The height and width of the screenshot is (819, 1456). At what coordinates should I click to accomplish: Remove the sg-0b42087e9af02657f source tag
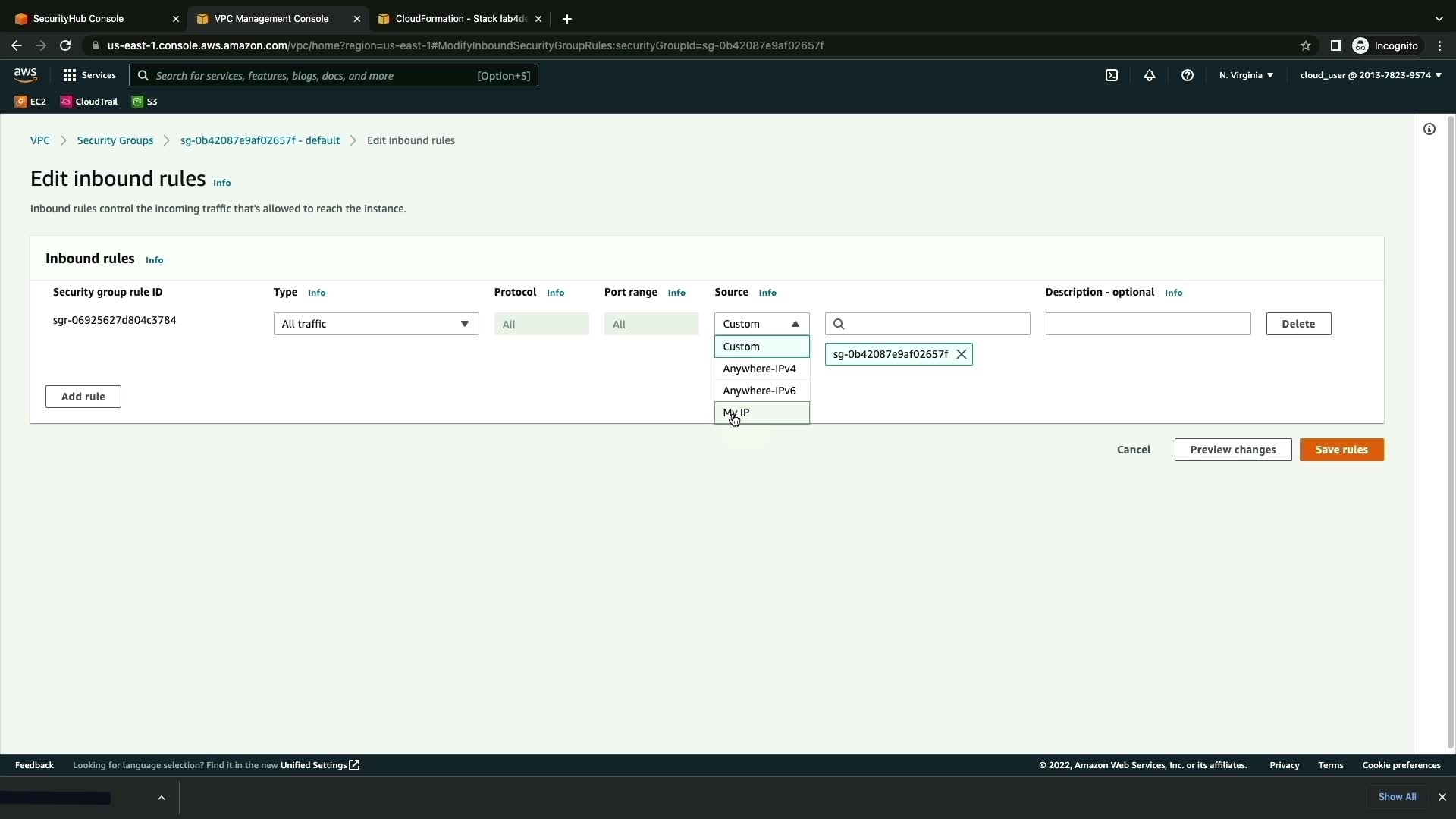coord(962,354)
